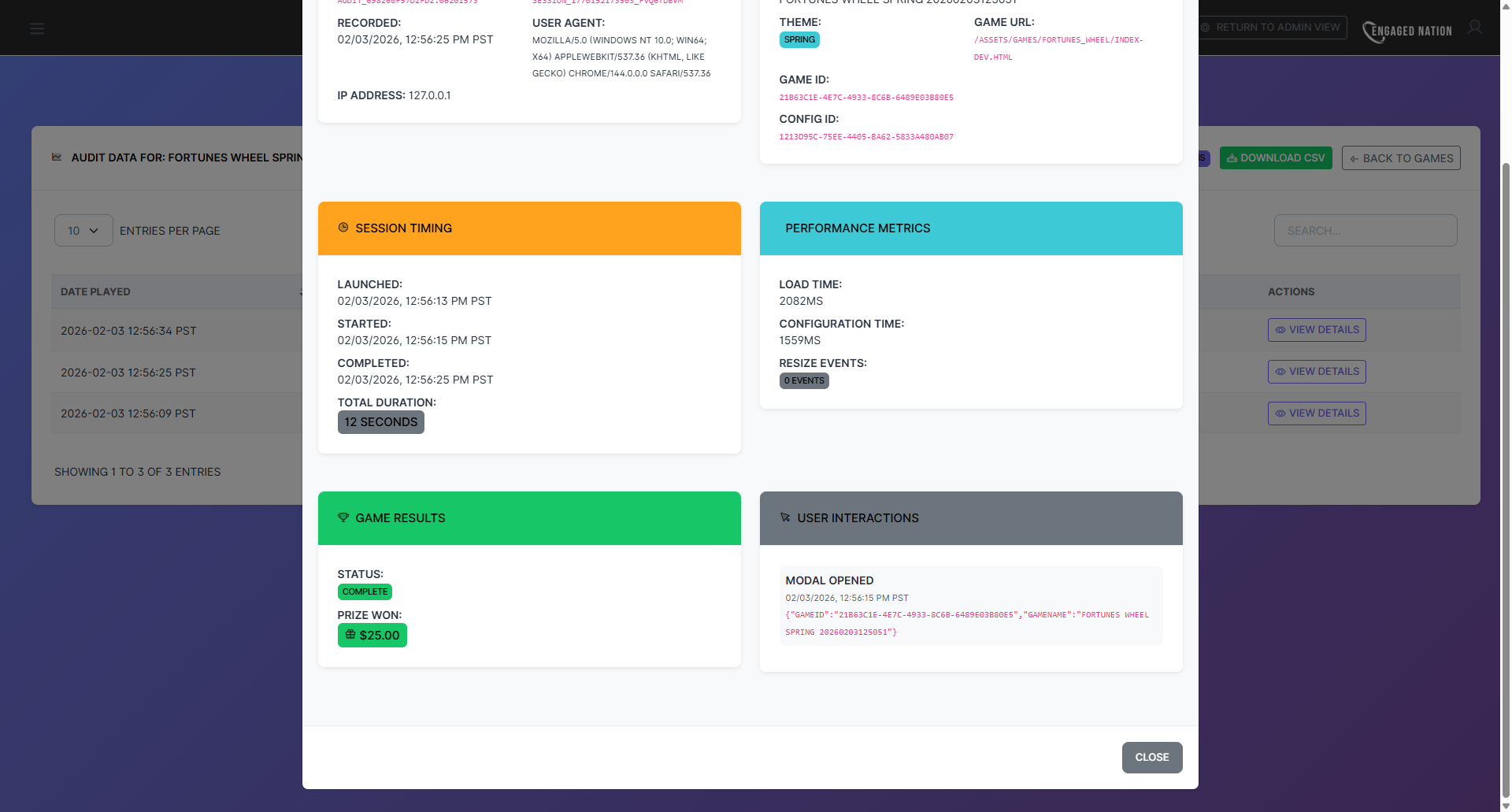Close the audit details modal
The height and width of the screenshot is (812, 1512).
(1151, 757)
